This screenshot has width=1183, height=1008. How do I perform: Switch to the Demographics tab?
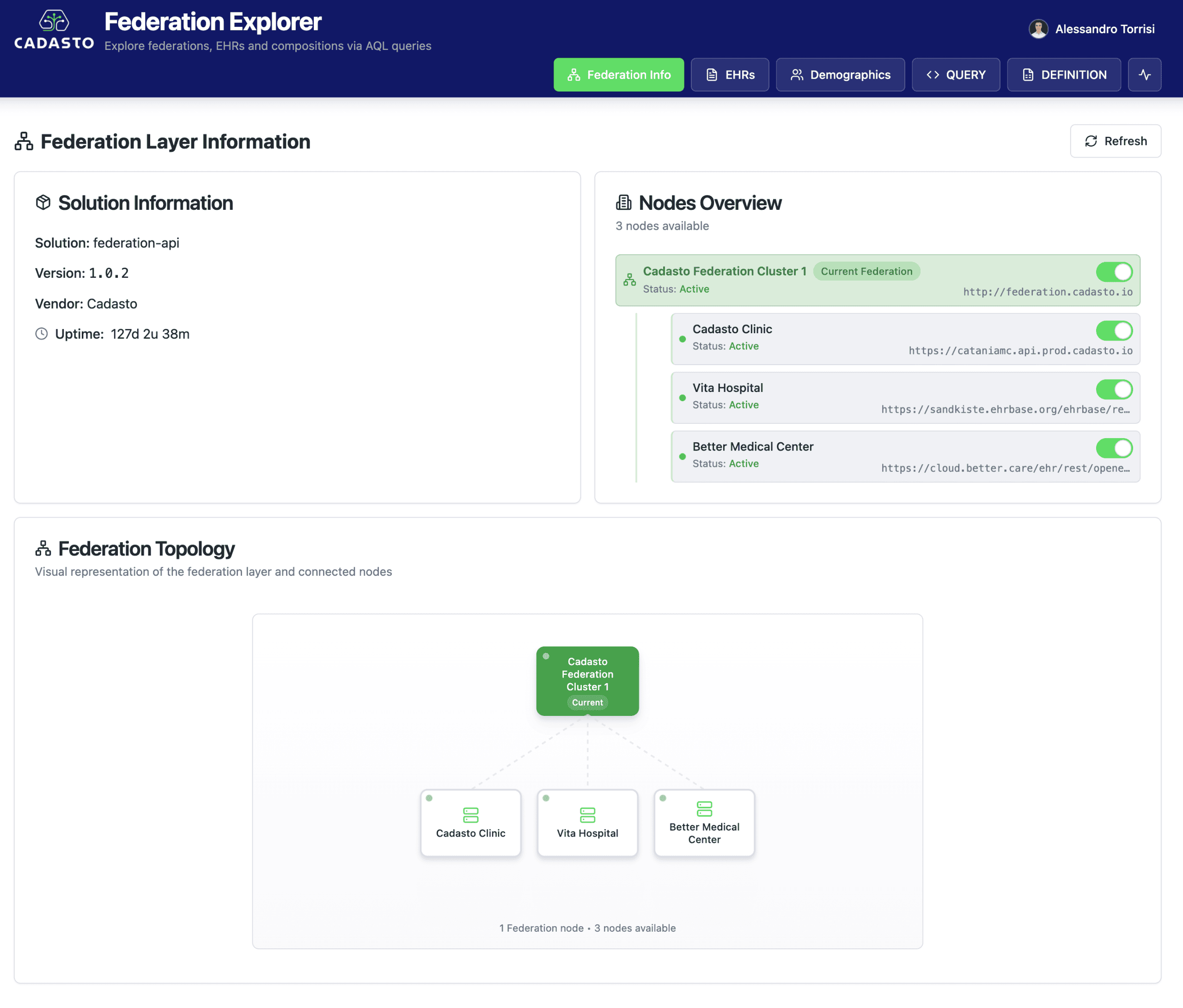click(840, 75)
